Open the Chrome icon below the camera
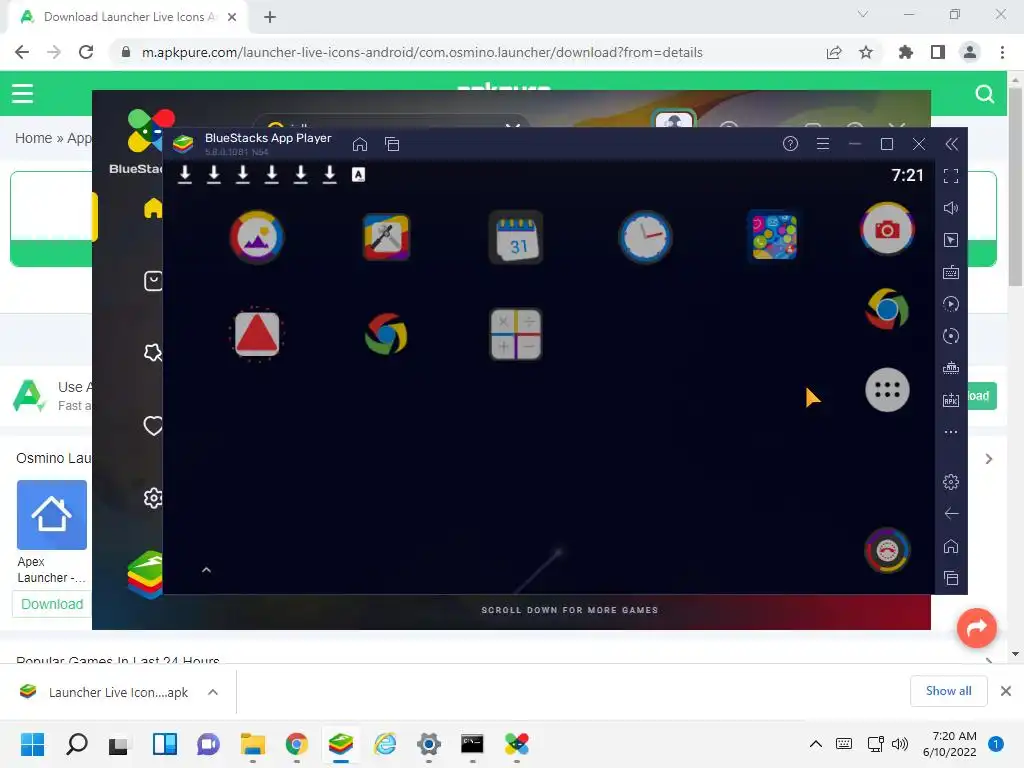This screenshot has height=768, width=1024. click(x=887, y=309)
